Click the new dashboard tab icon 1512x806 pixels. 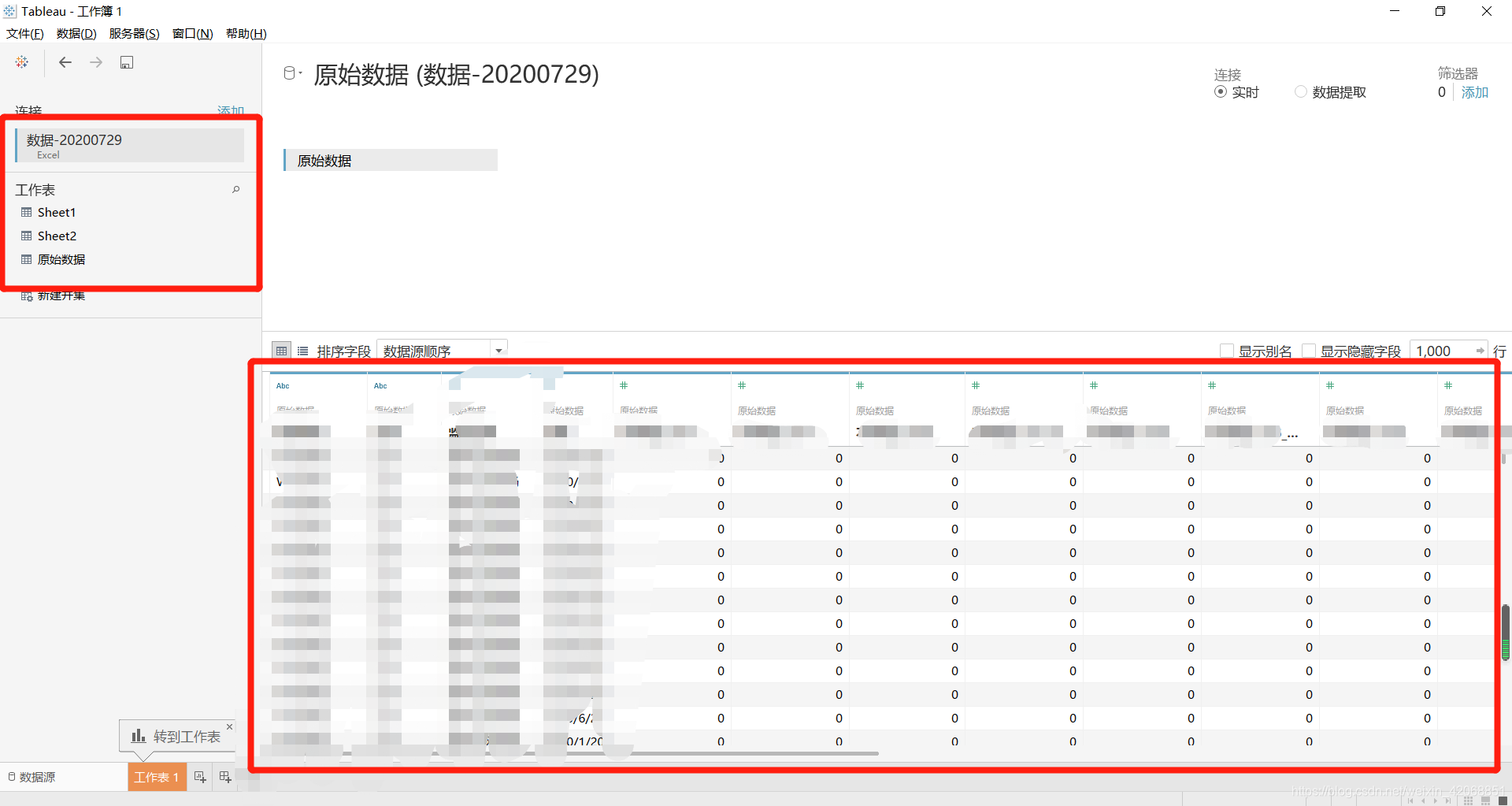(225, 777)
